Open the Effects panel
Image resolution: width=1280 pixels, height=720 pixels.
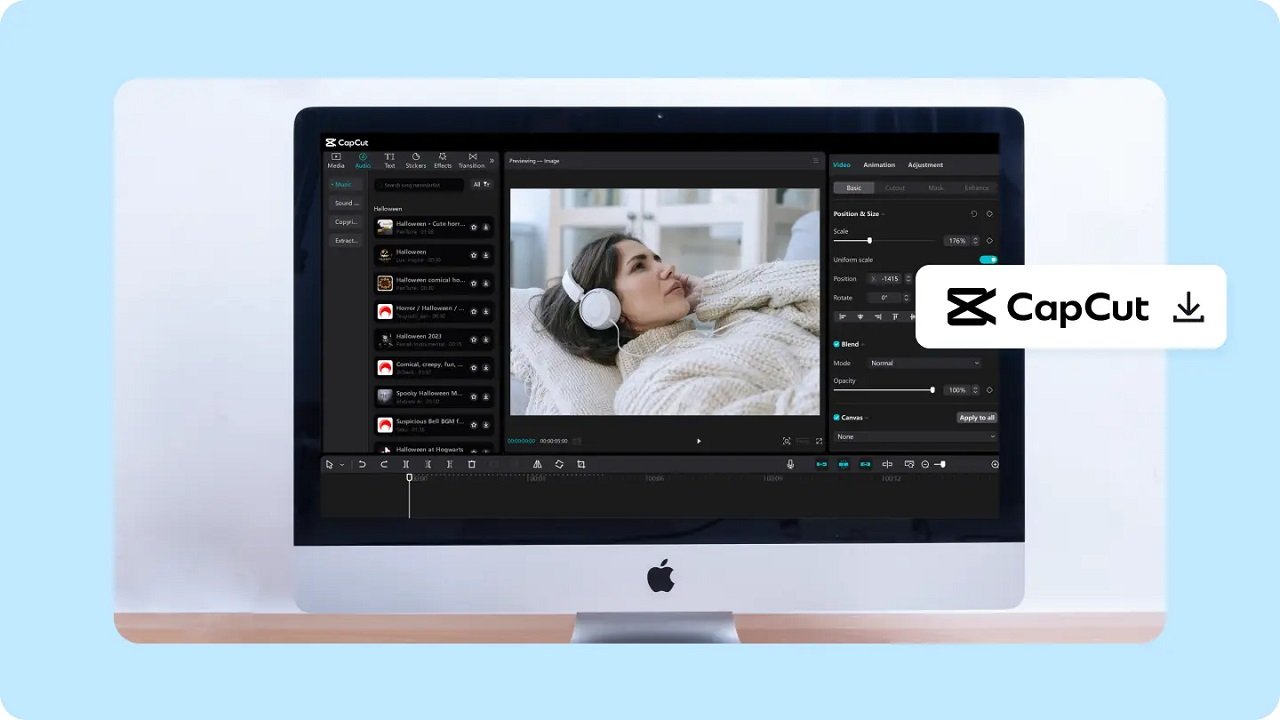[x=443, y=159]
